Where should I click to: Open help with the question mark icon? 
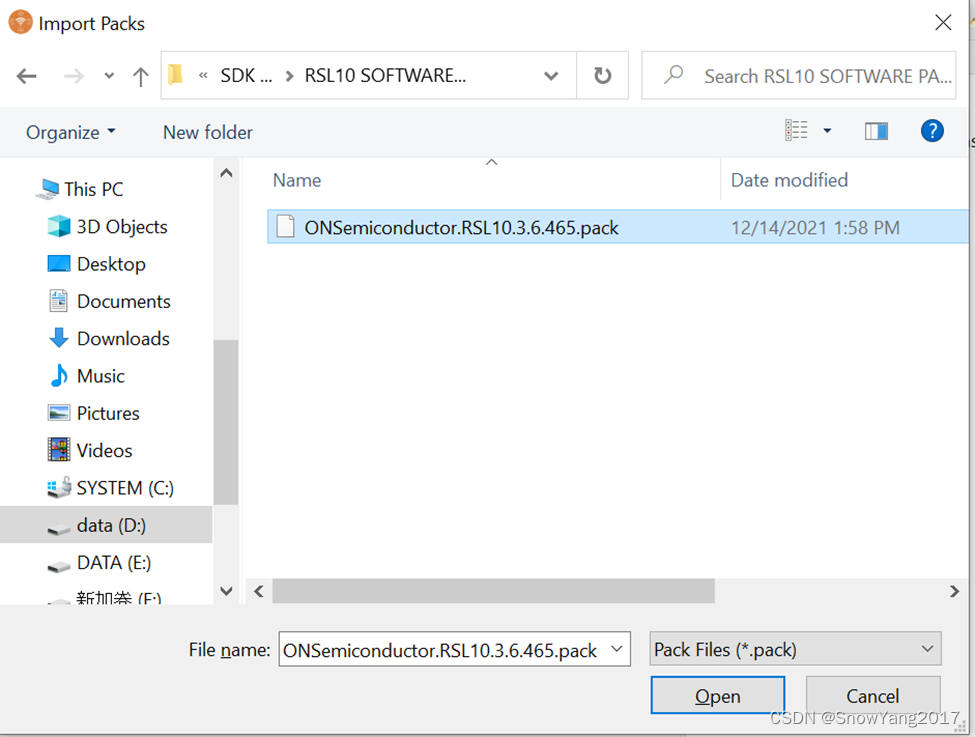[932, 131]
